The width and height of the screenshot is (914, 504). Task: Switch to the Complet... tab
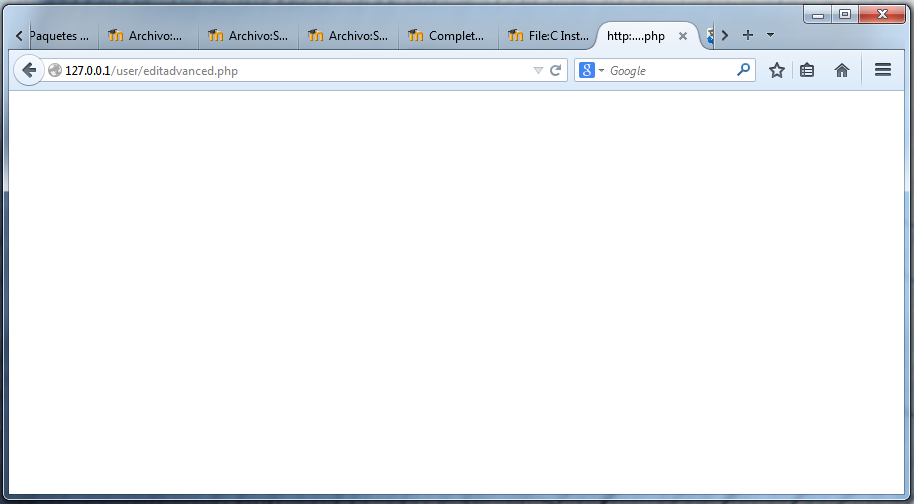point(447,36)
